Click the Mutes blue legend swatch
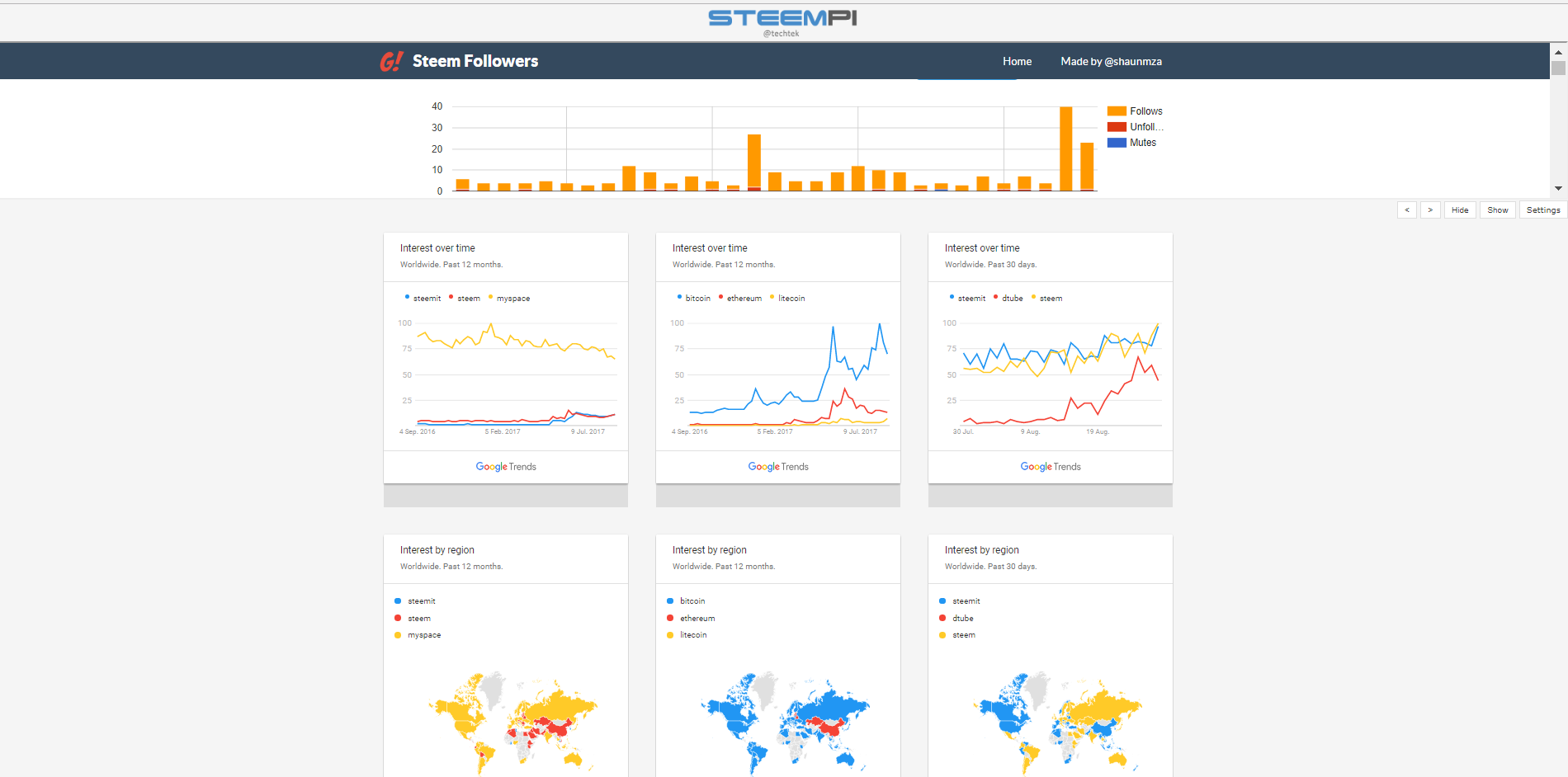 click(x=1117, y=143)
